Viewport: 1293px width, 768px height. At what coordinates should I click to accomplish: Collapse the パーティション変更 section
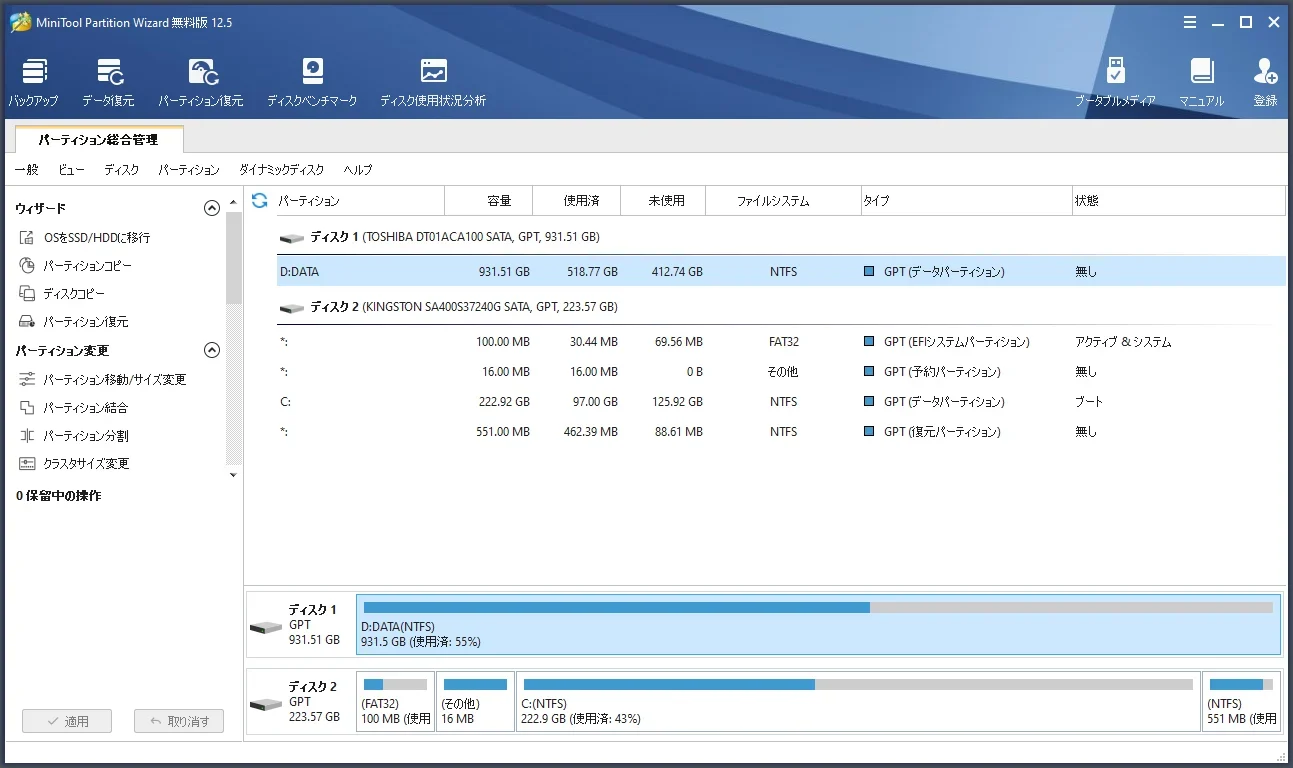point(211,350)
